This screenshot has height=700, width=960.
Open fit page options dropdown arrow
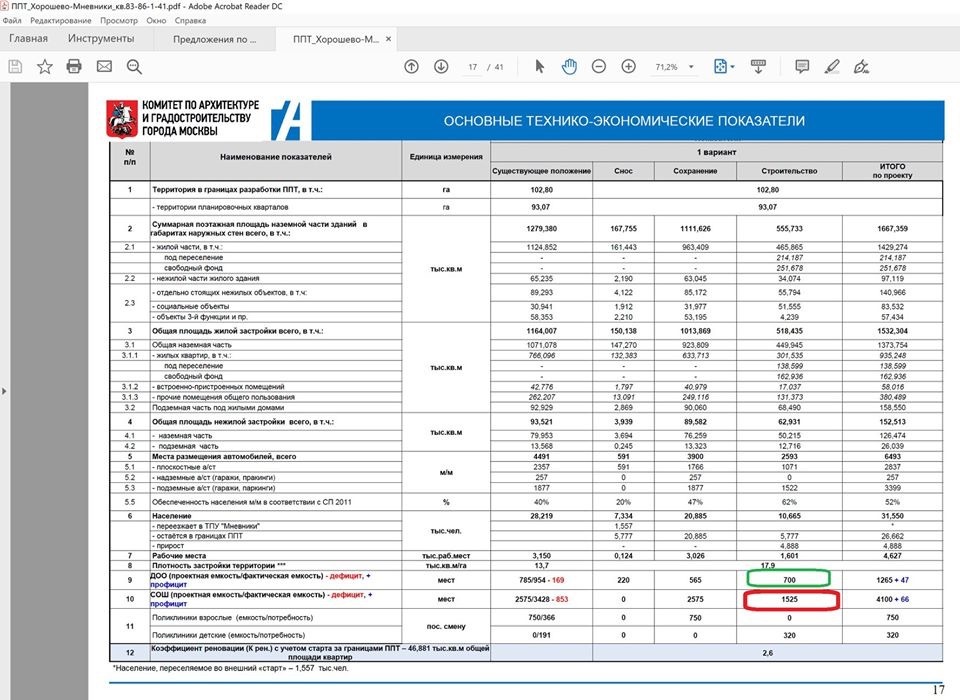733,66
